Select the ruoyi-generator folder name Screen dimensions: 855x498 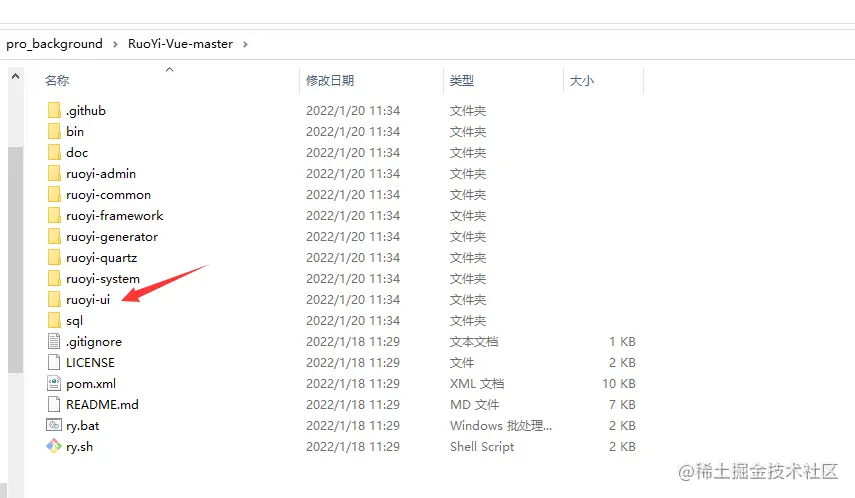pyautogui.click(x=112, y=236)
